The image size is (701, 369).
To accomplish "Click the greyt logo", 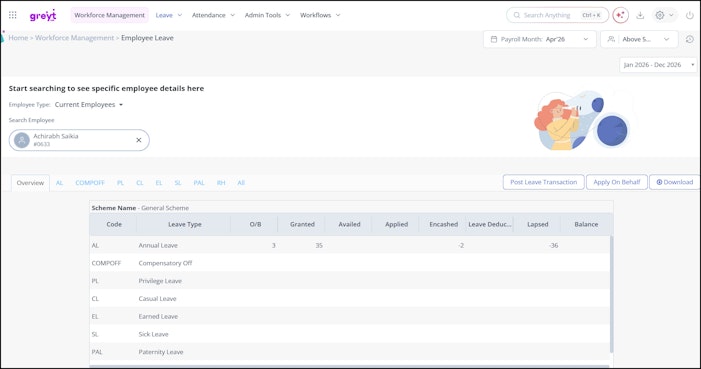I will pos(43,15).
